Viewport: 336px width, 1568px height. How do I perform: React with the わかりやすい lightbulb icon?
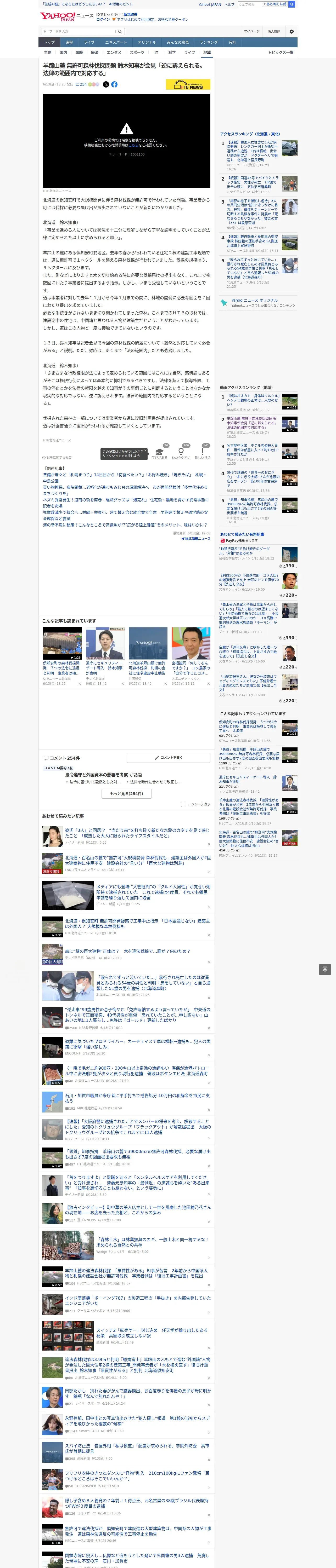tap(181, 451)
